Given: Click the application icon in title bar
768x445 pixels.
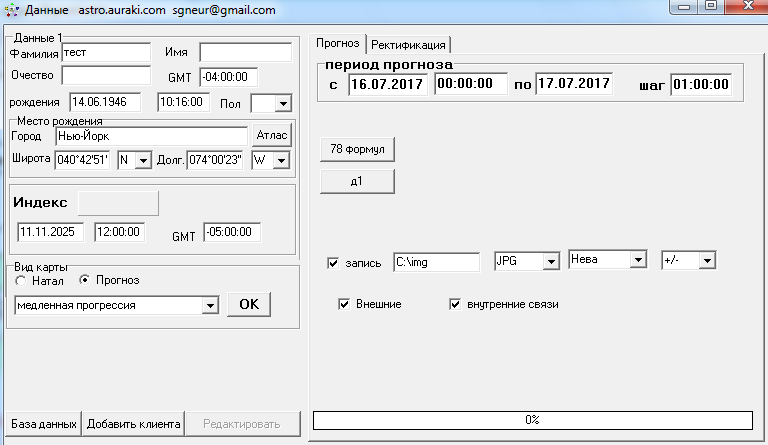Looking at the screenshot, I should [x=11, y=10].
